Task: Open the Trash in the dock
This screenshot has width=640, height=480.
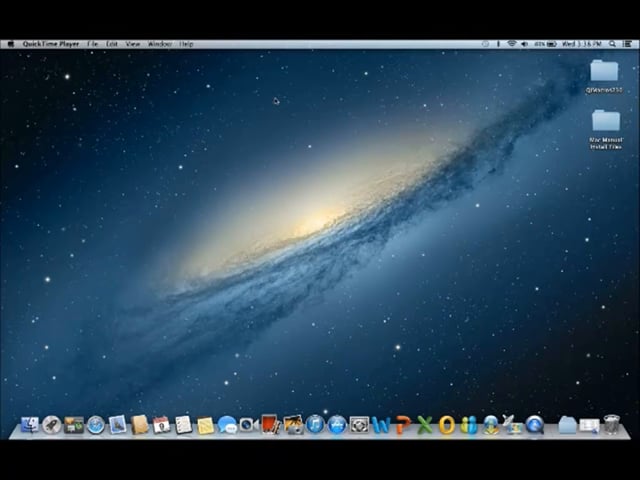Action: (611, 424)
